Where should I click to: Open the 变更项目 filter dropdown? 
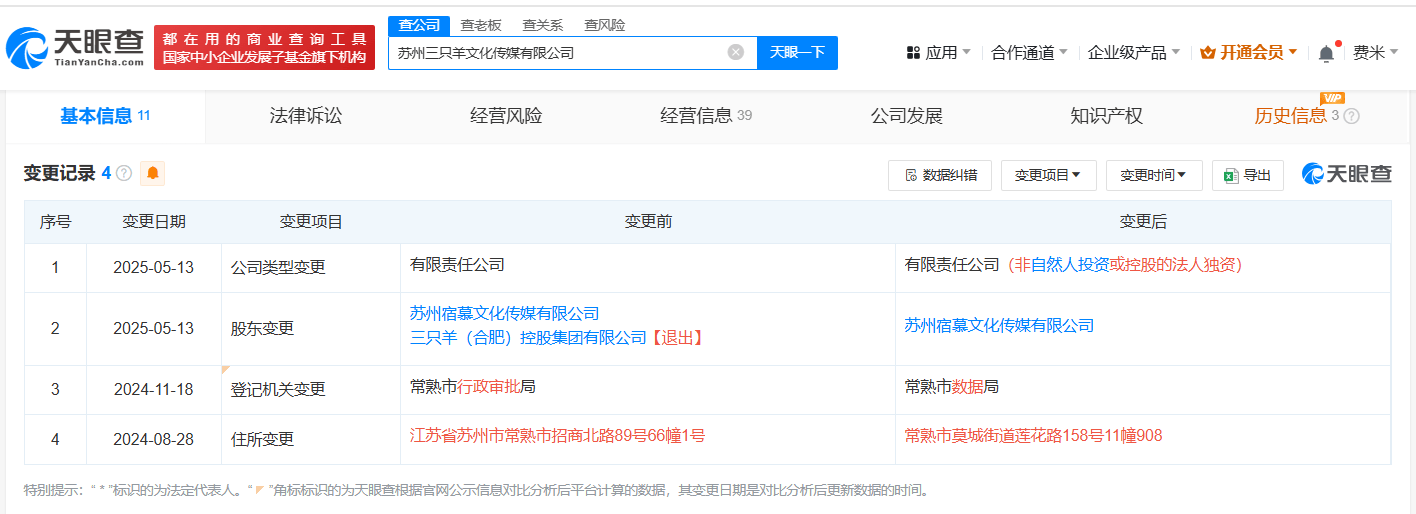(x=1048, y=175)
